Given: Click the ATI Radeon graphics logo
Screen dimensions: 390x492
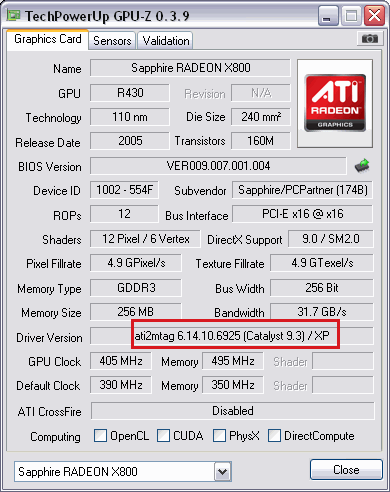Looking at the screenshot, I should pos(335,103).
